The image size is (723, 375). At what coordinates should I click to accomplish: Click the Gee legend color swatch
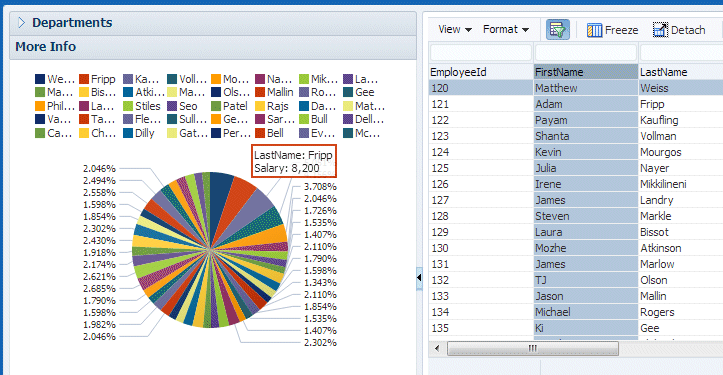[348, 92]
